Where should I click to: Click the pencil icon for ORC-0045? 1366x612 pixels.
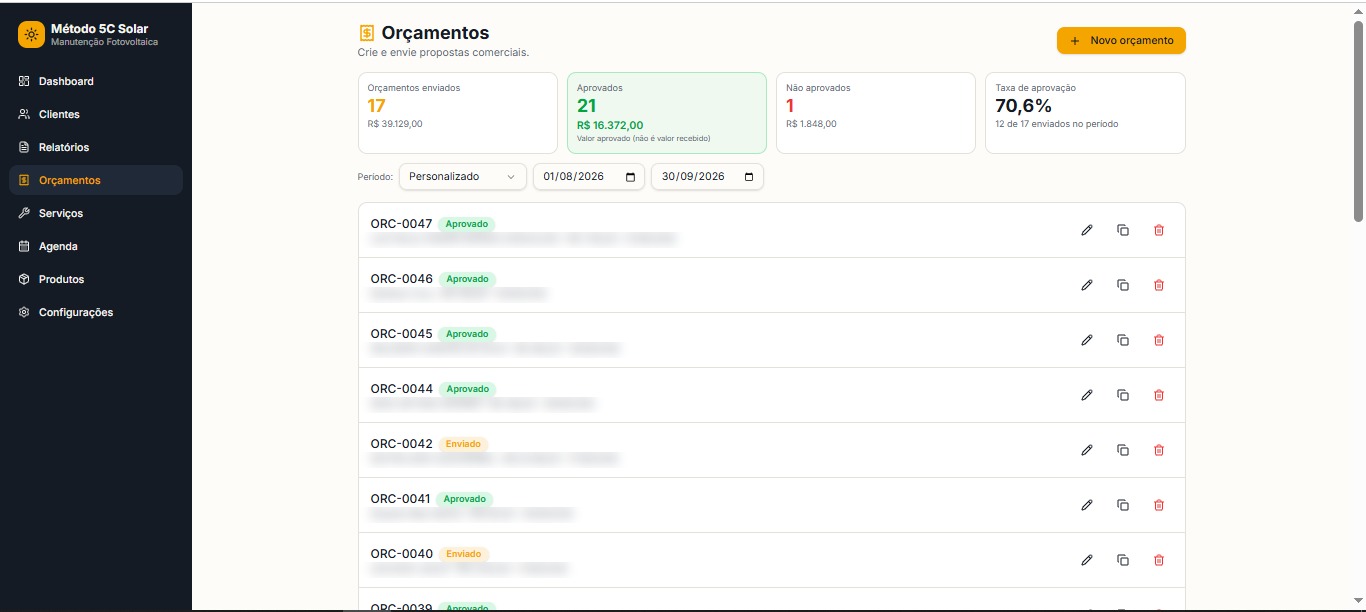click(x=1087, y=340)
